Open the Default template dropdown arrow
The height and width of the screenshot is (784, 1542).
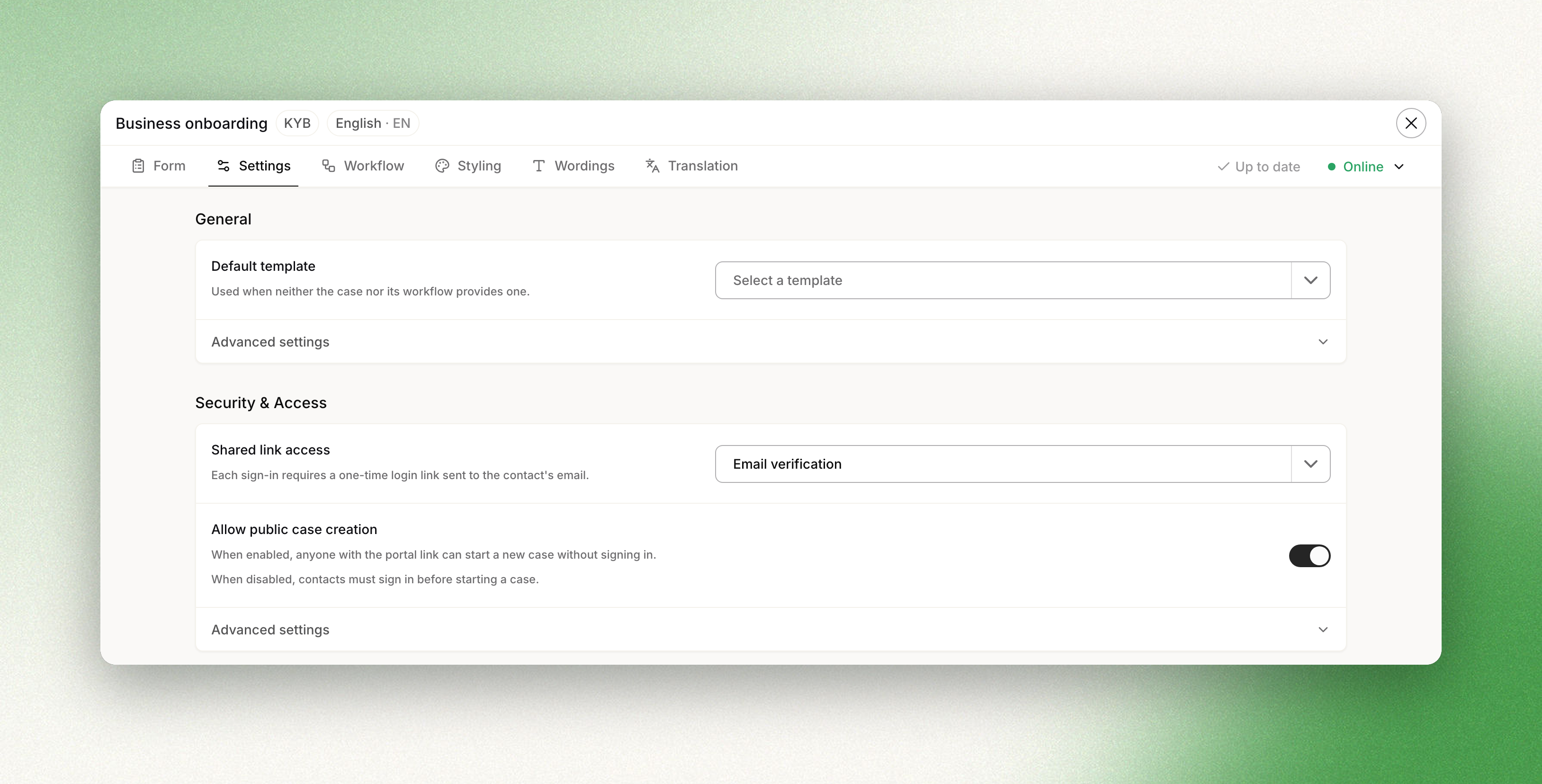click(x=1311, y=280)
